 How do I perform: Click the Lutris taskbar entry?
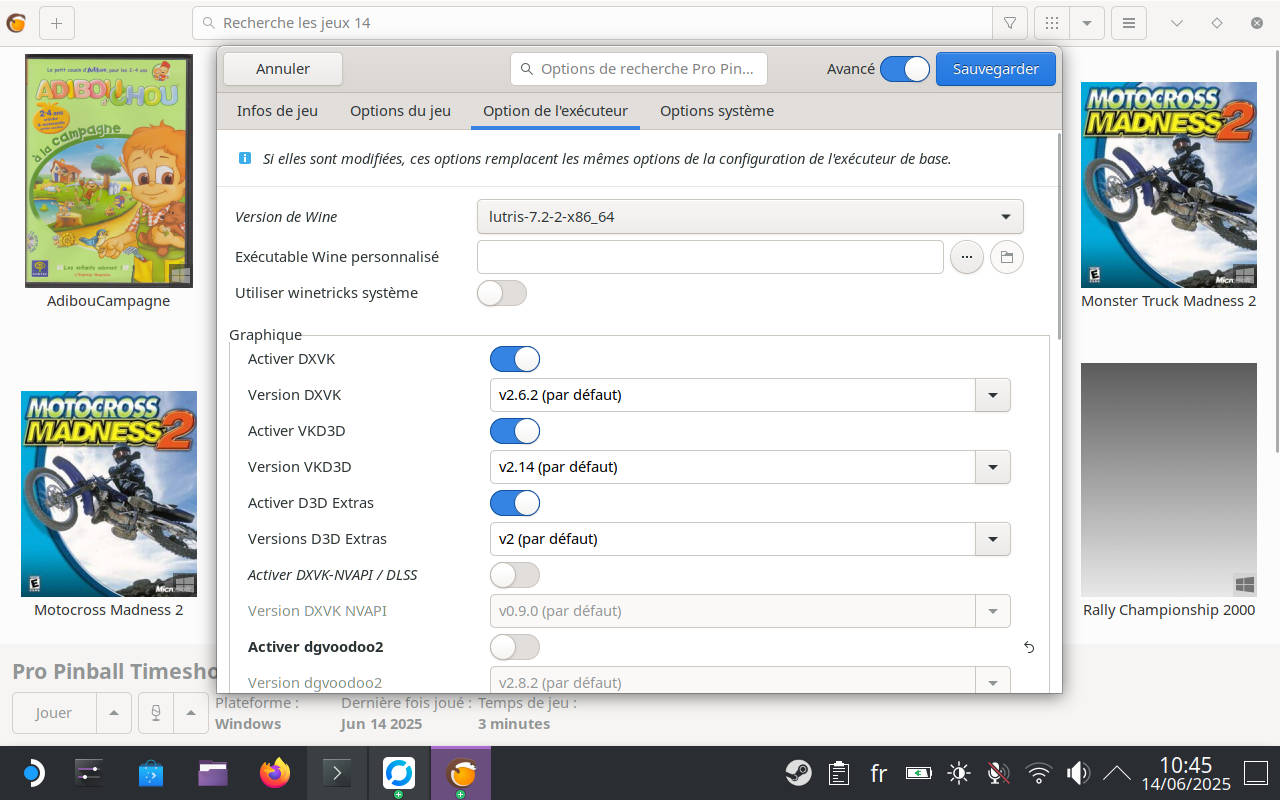[461, 773]
